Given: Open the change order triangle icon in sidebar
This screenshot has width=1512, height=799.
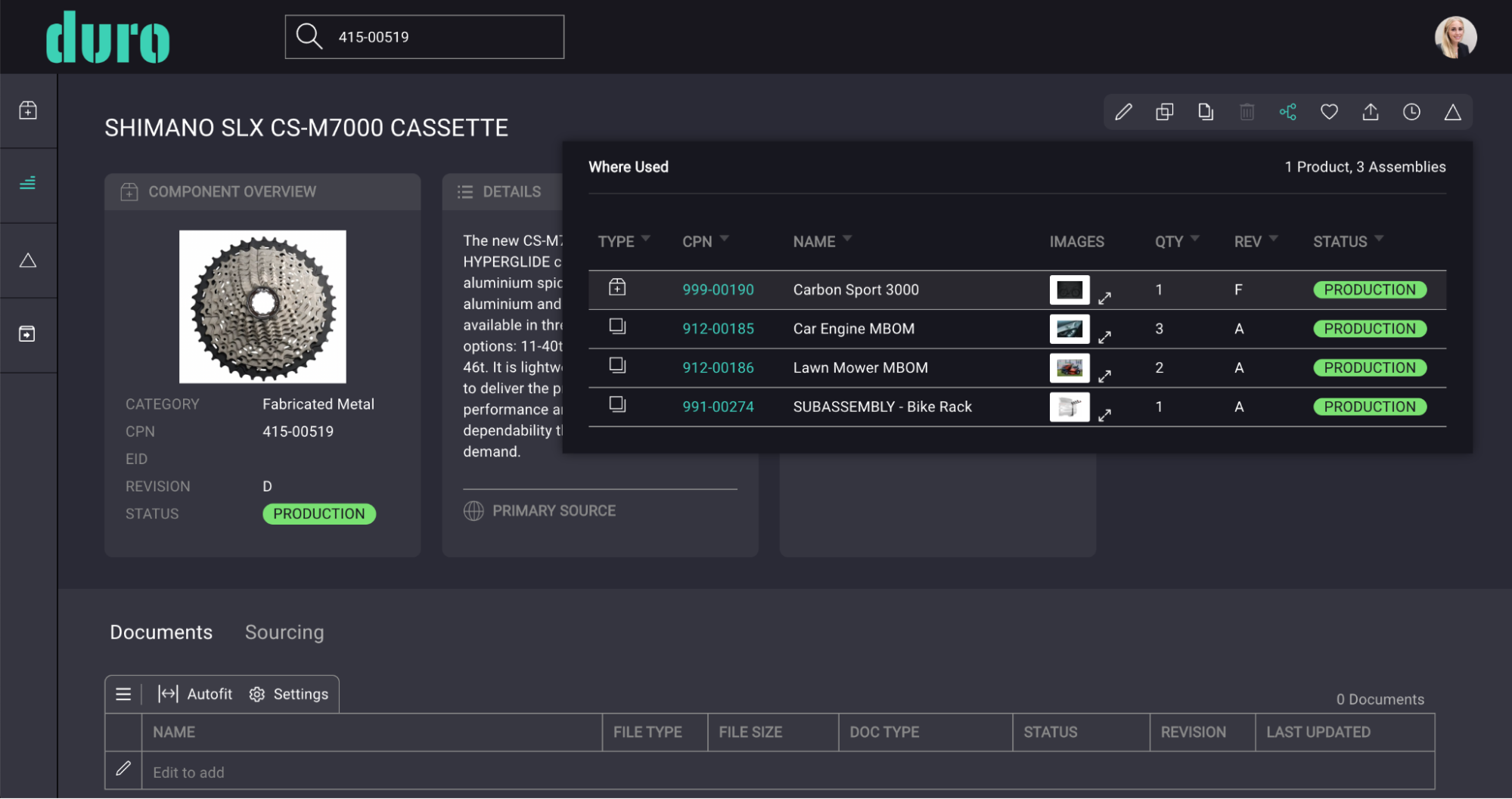Looking at the screenshot, I should pyautogui.click(x=28, y=261).
